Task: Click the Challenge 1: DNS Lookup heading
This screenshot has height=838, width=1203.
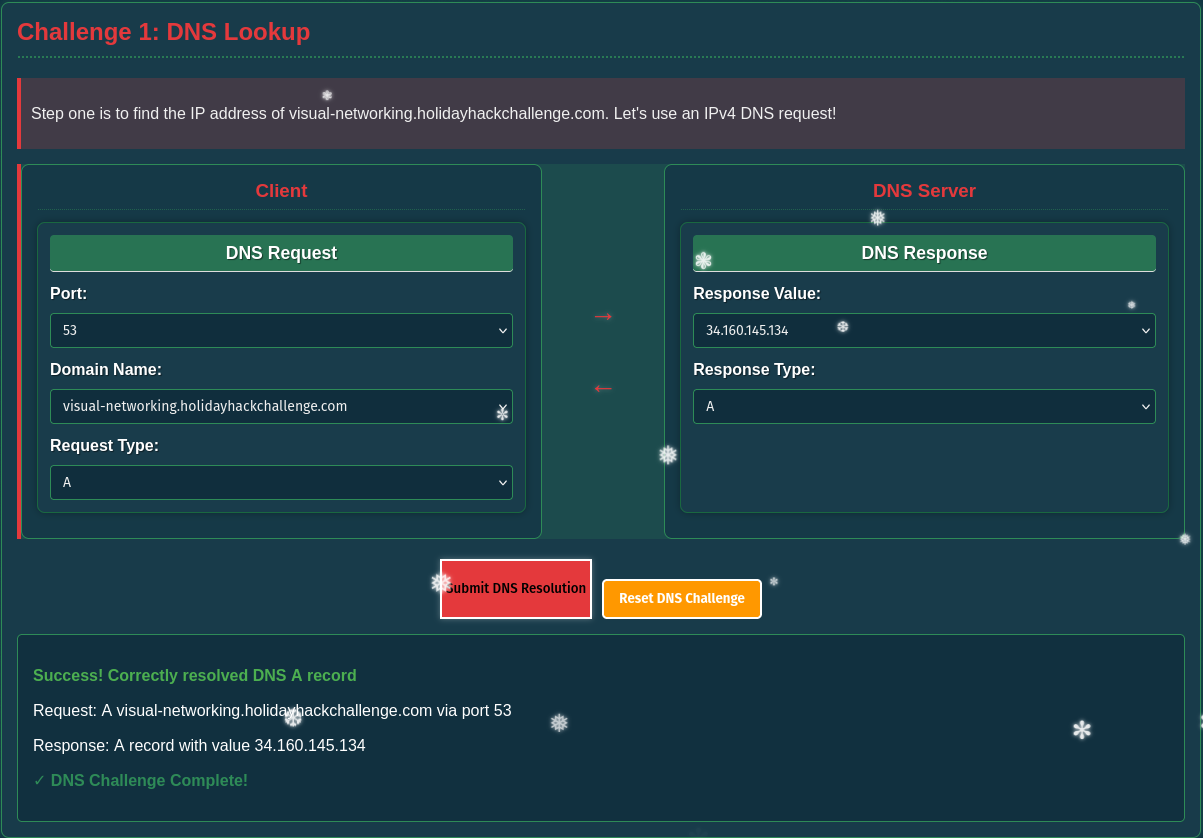Action: click(163, 31)
